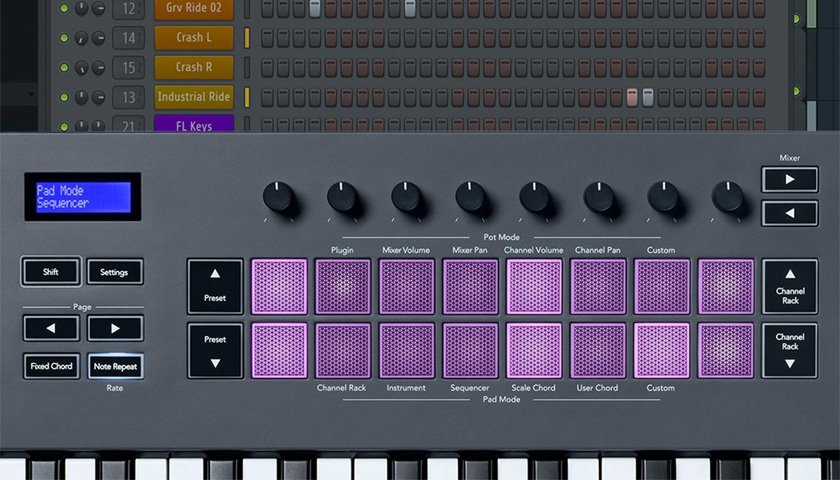The height and width of the screenshot is (480, 840).
Task: Tap the pad labeled Plugin pot mode
Action: (343, 287)
